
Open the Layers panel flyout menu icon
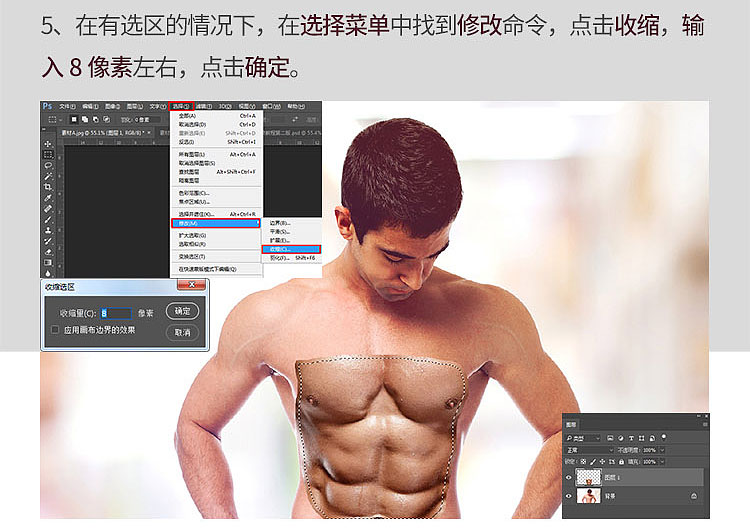[705, 425]
